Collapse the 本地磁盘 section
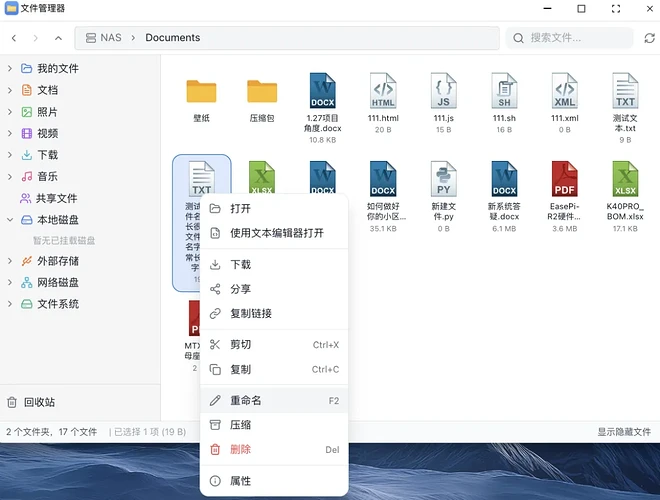This screenshot has height=500, width=660. pos(10,220)
